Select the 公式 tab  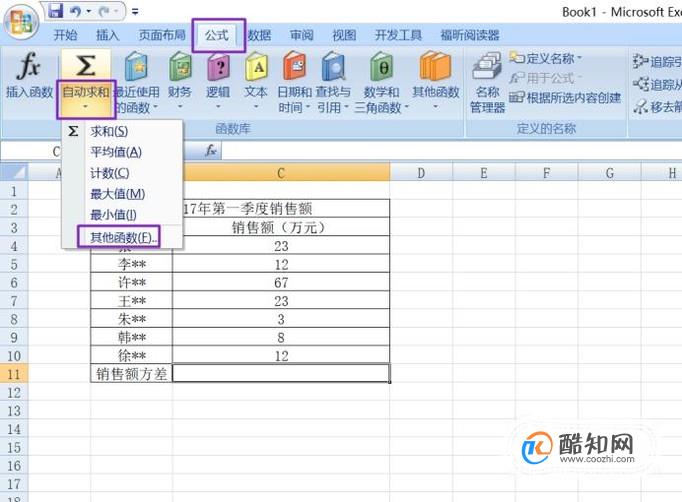coord(217,35)
